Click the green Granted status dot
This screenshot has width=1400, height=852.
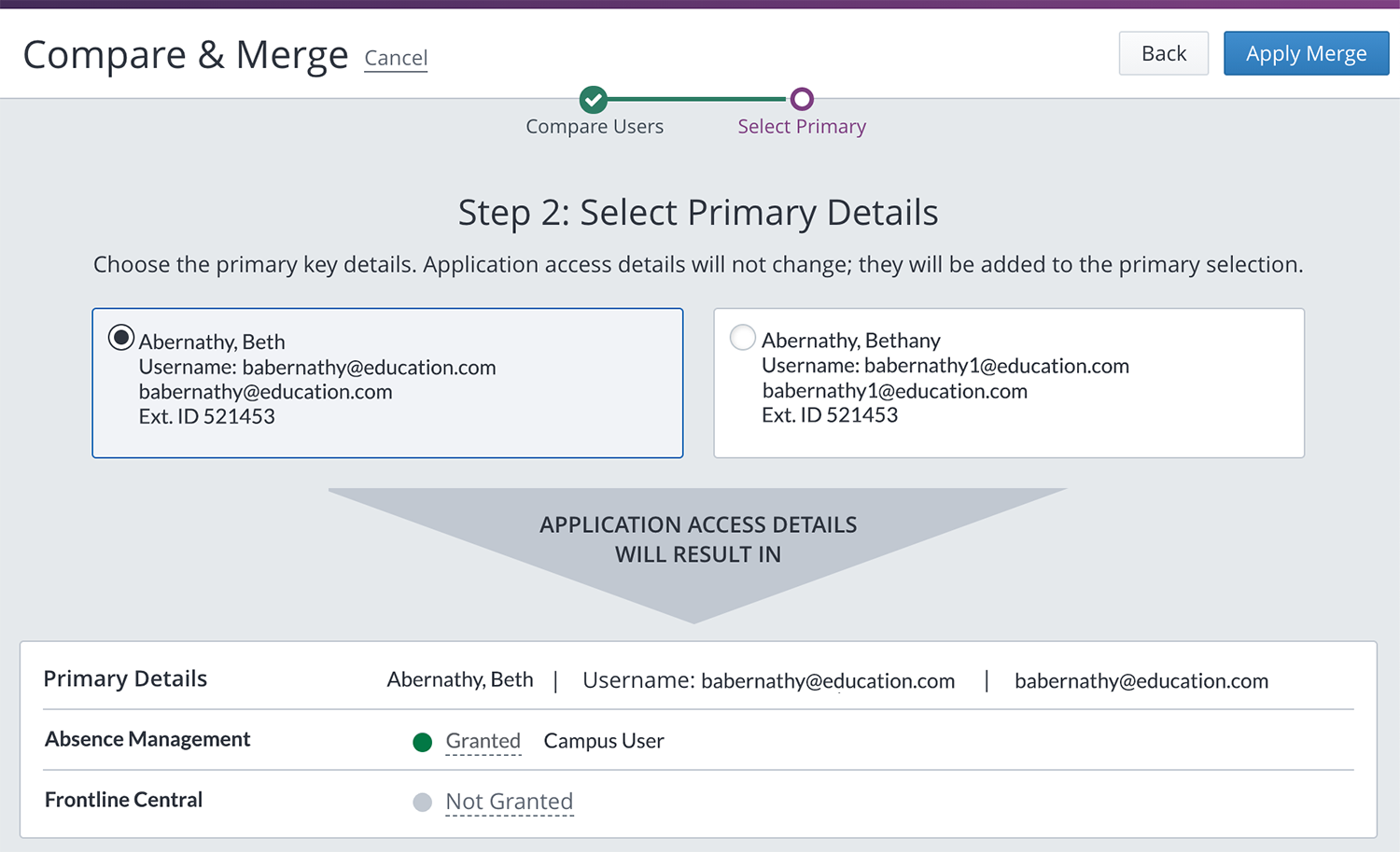coord(422,742)
